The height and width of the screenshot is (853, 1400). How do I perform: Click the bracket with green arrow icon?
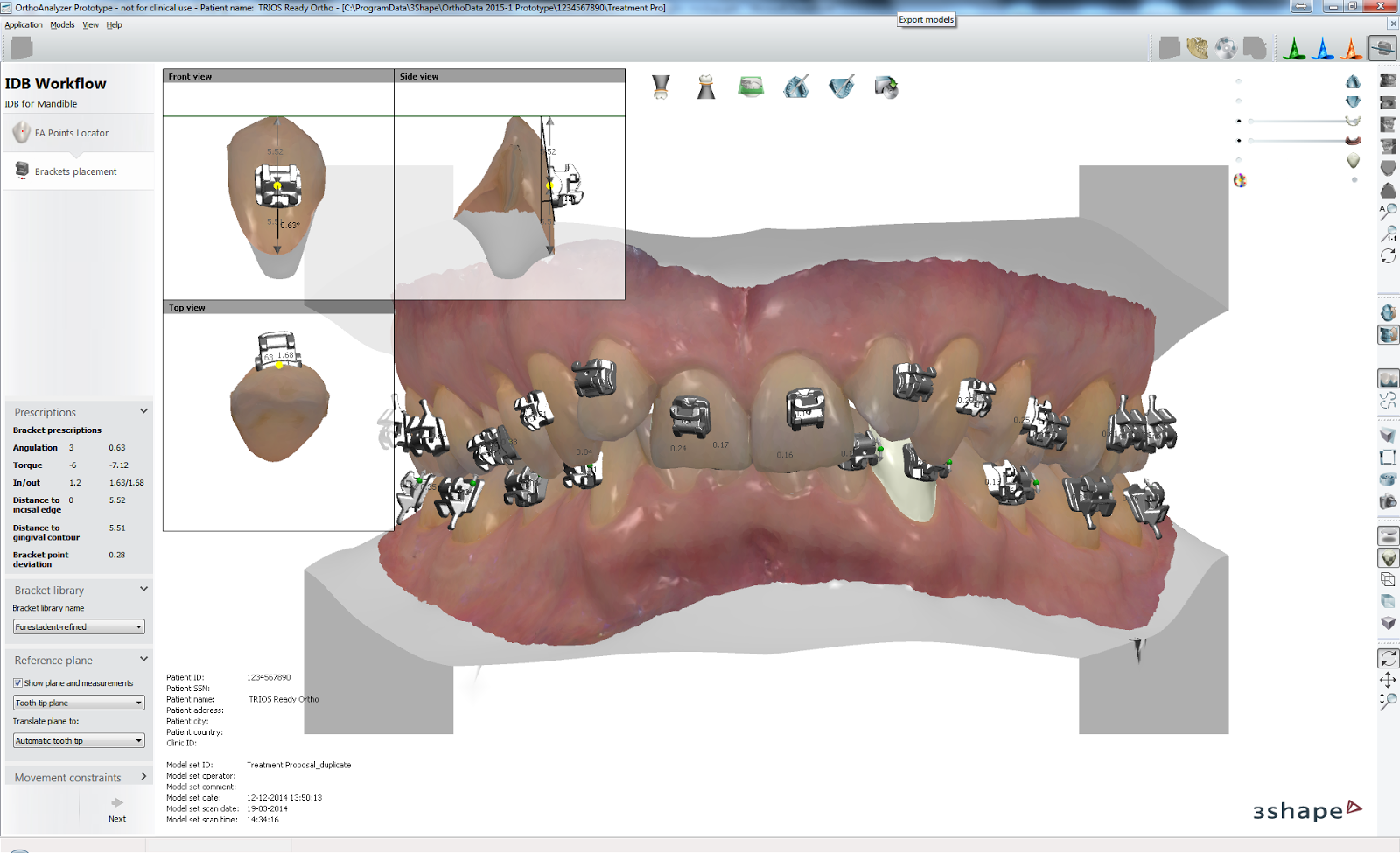(x=886, y=87)
